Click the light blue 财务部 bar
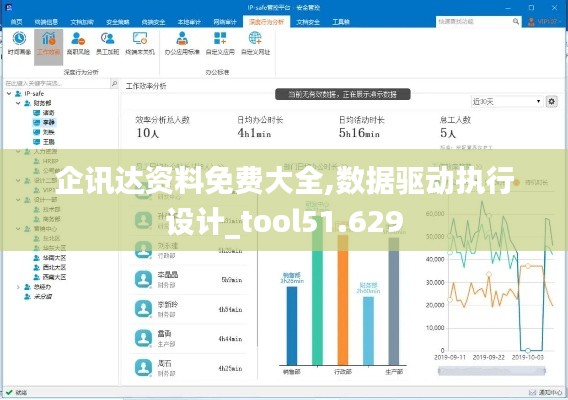Screen dimensions: 568x400 point(368,331)
